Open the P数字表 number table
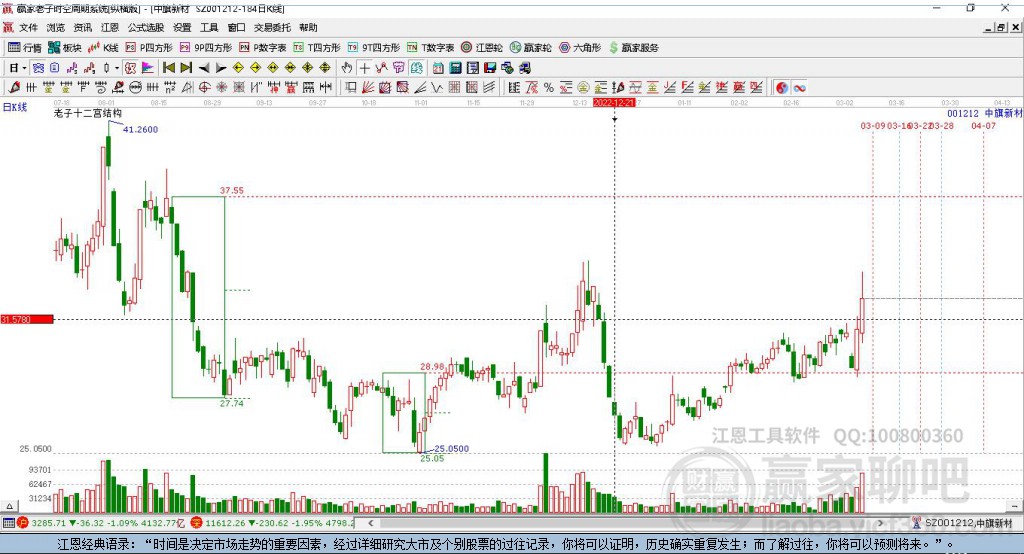 pyautogui.click(x=263, y=48)
